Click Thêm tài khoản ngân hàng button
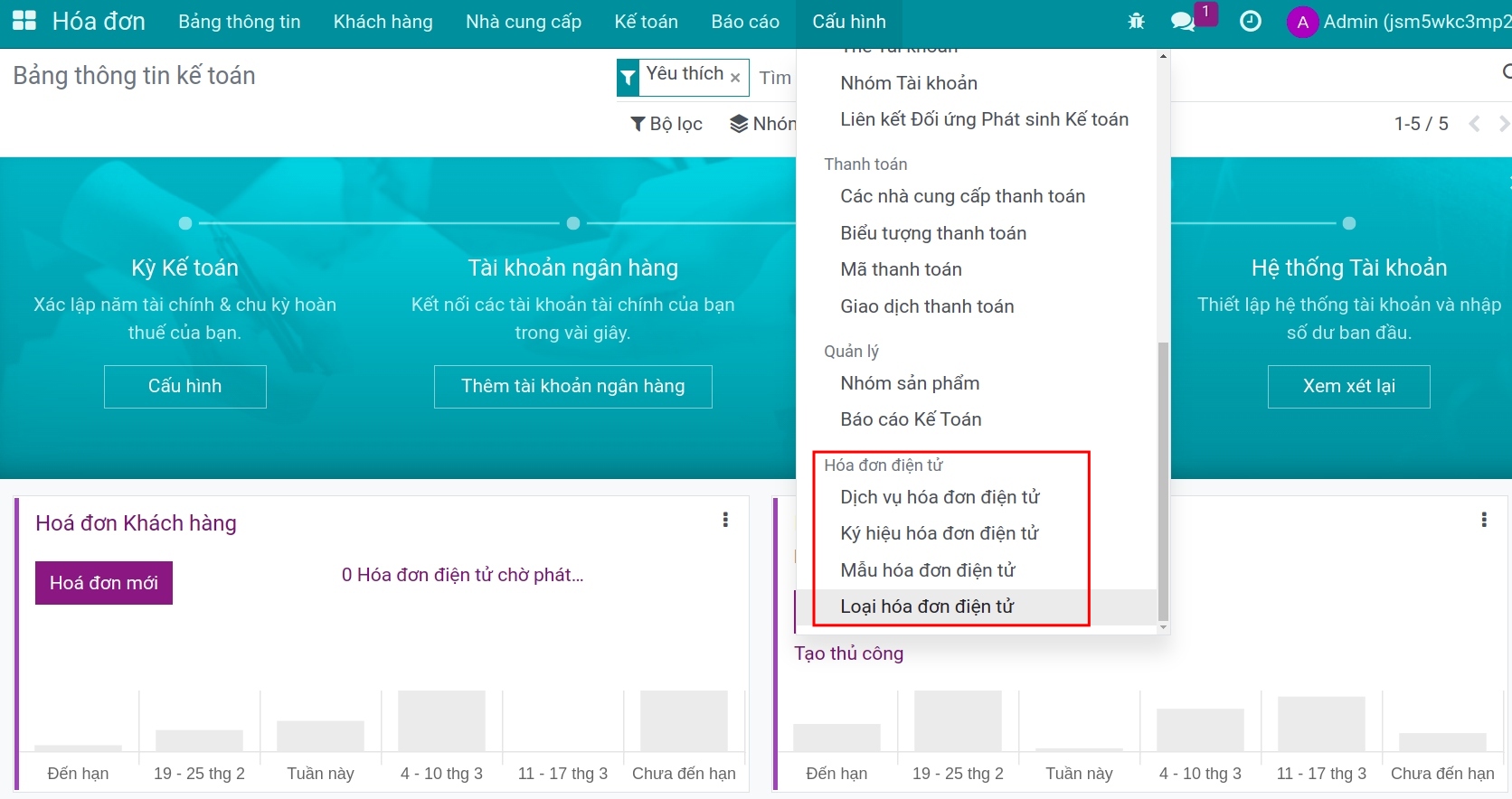 click(x=573, y=386)
